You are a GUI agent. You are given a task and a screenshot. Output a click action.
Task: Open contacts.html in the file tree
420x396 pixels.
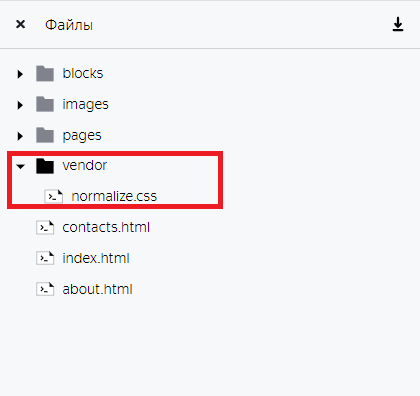click(x=106, y=227)
